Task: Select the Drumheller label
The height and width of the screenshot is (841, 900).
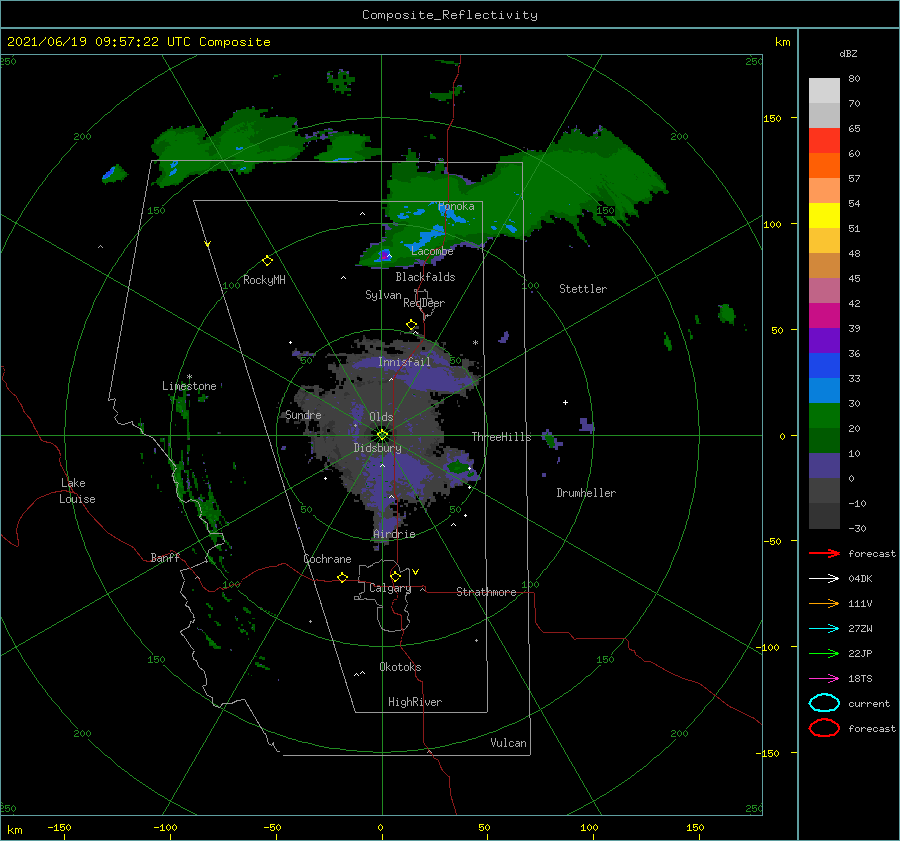Action: [586, 493]
